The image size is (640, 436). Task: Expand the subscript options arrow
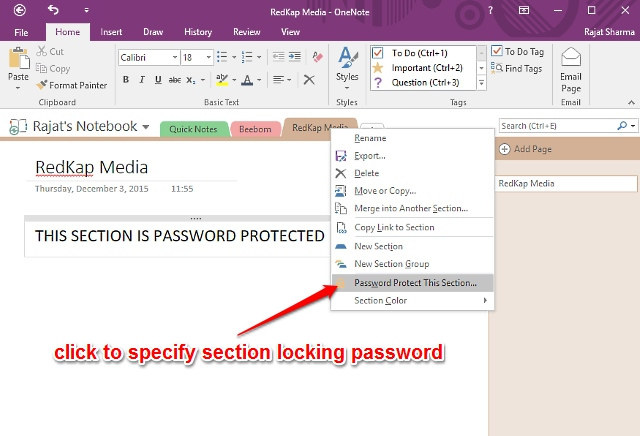202,80
